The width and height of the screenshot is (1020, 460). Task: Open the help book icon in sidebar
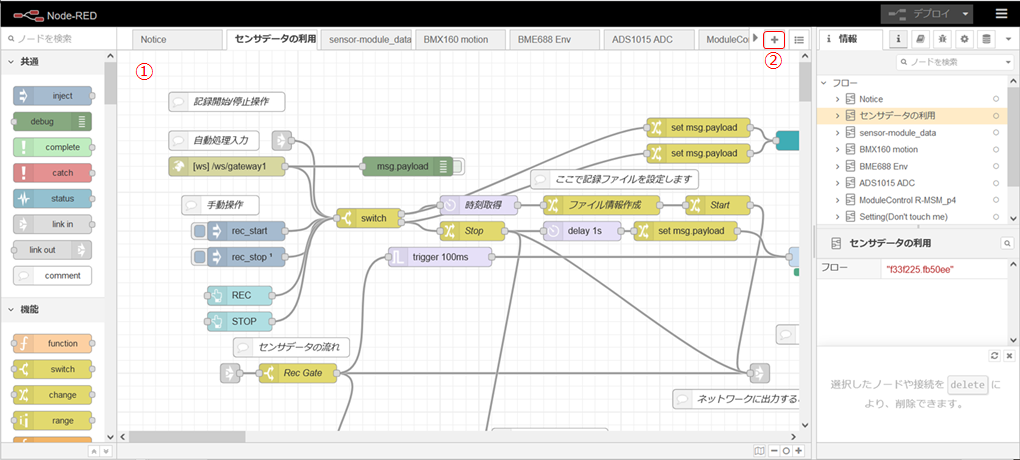(920, 39)
